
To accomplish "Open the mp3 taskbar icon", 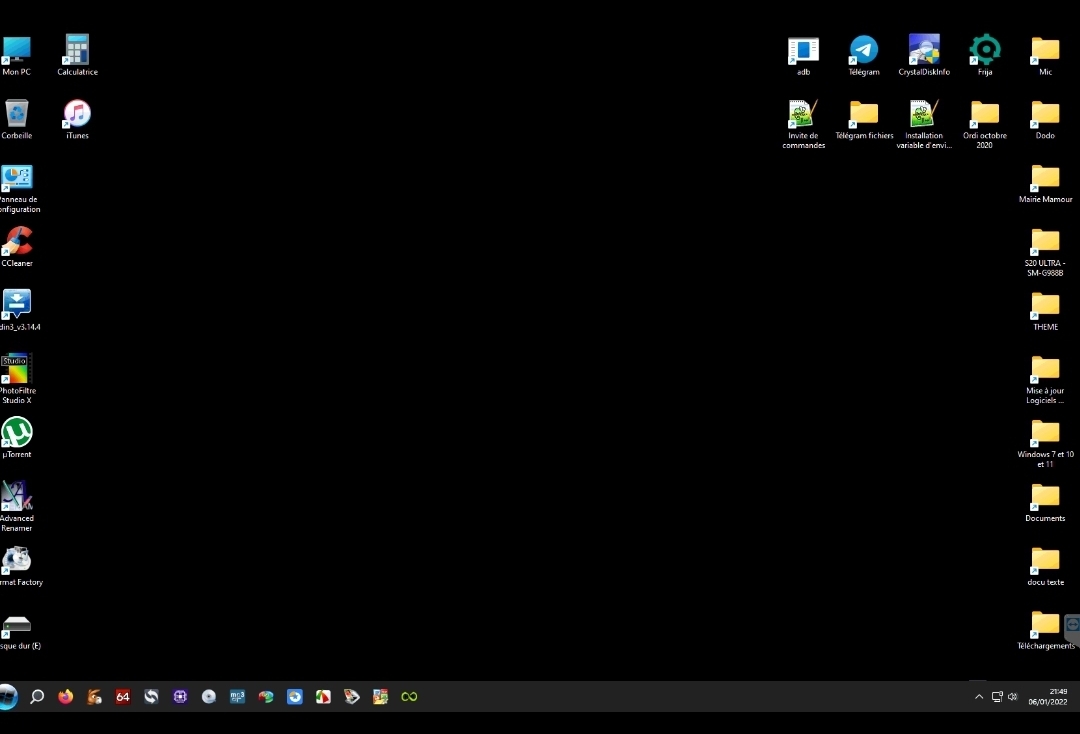I will 237,697.
